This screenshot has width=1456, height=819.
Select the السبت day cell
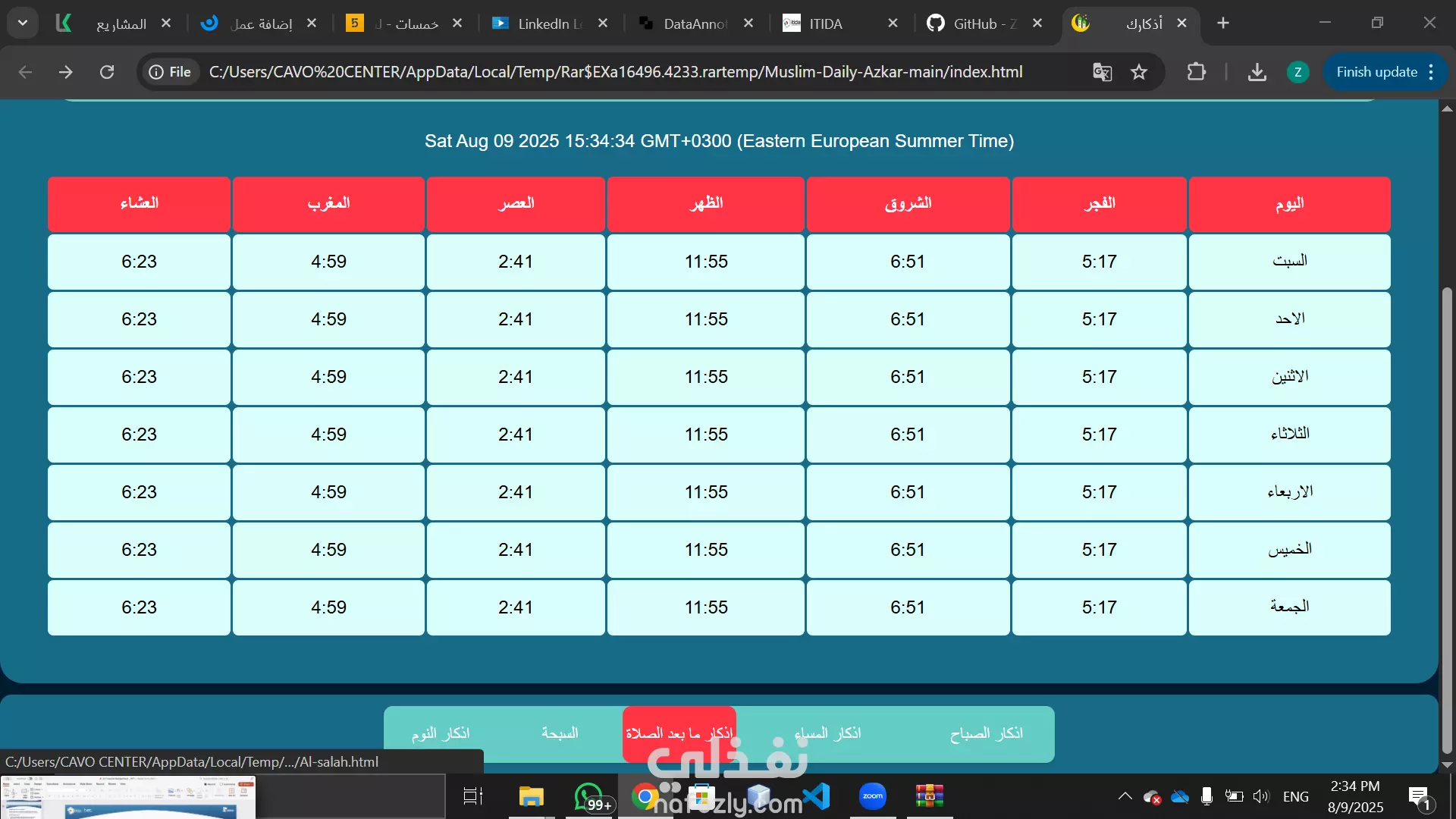[x=1289, y=262]
